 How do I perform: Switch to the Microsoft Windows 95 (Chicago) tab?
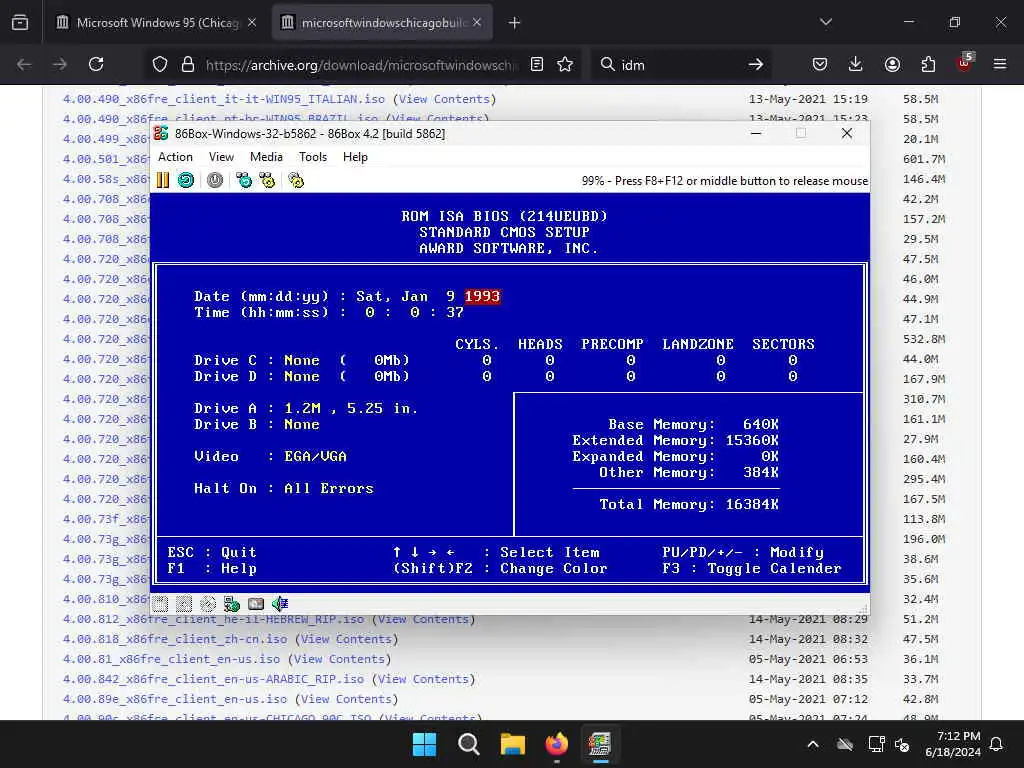155,23
